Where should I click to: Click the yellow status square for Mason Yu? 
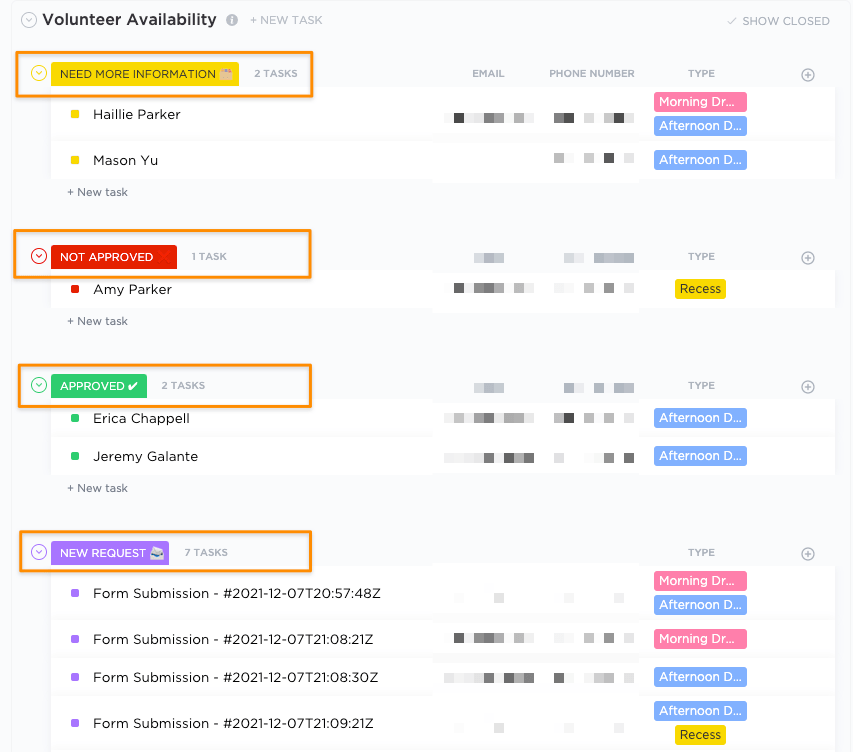click(75, 160)
